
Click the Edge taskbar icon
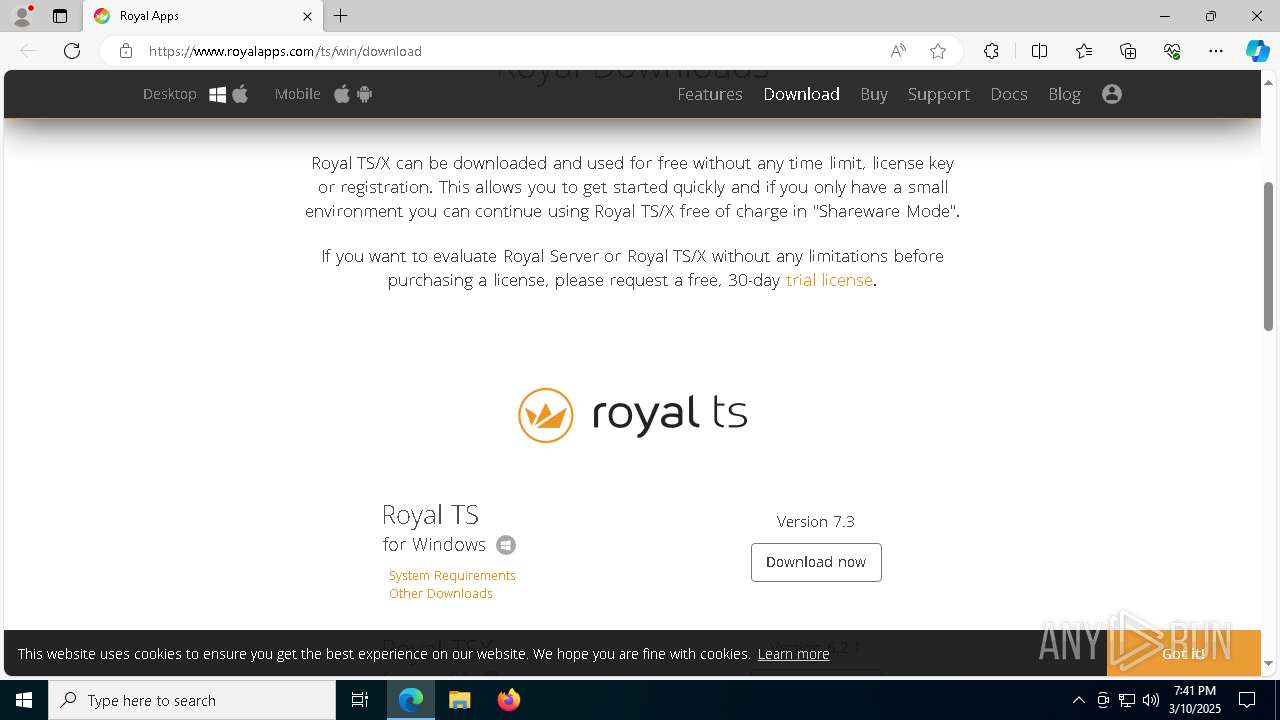411,700
